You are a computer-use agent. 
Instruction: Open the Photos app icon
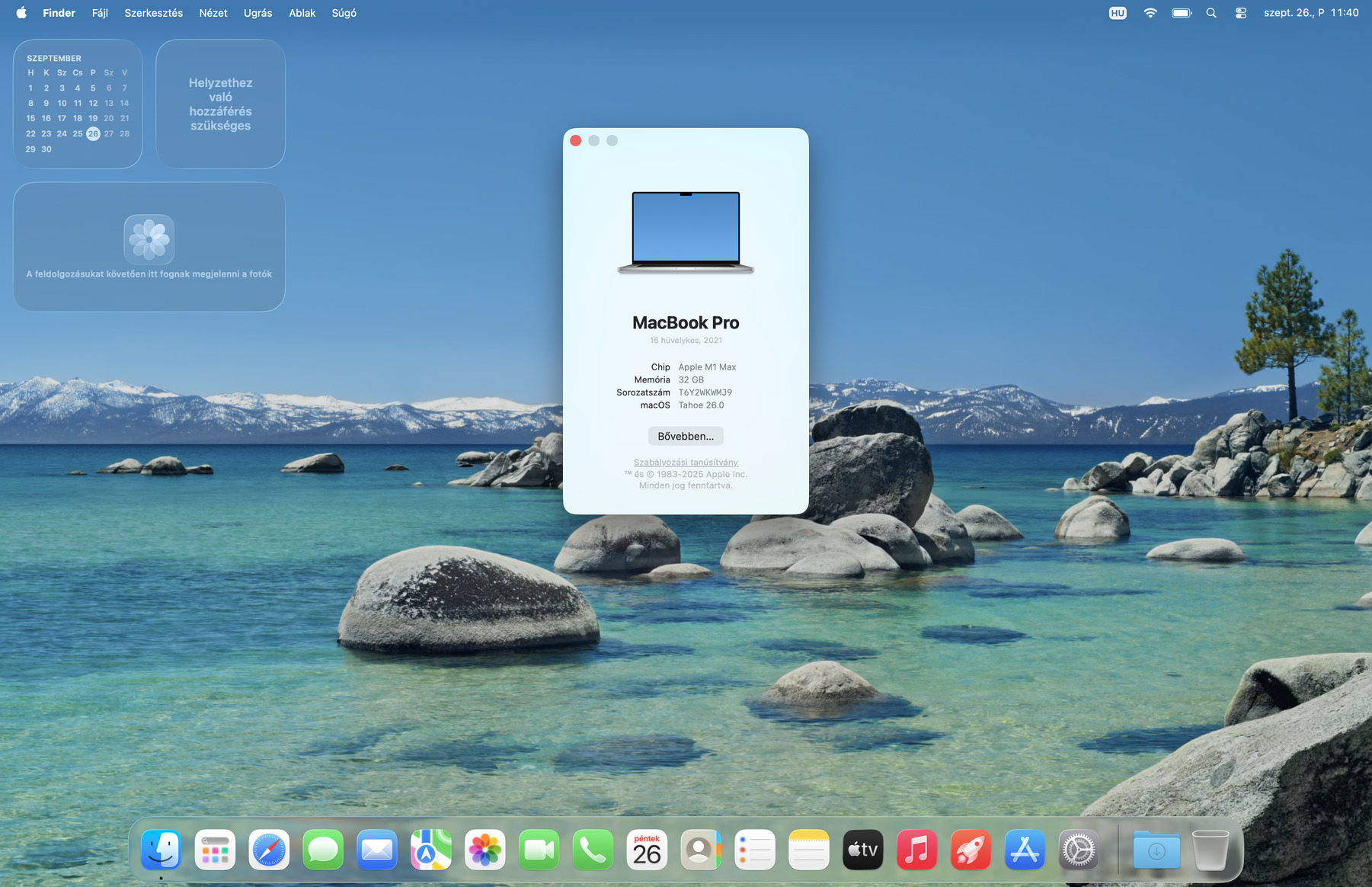pos(485,850)
